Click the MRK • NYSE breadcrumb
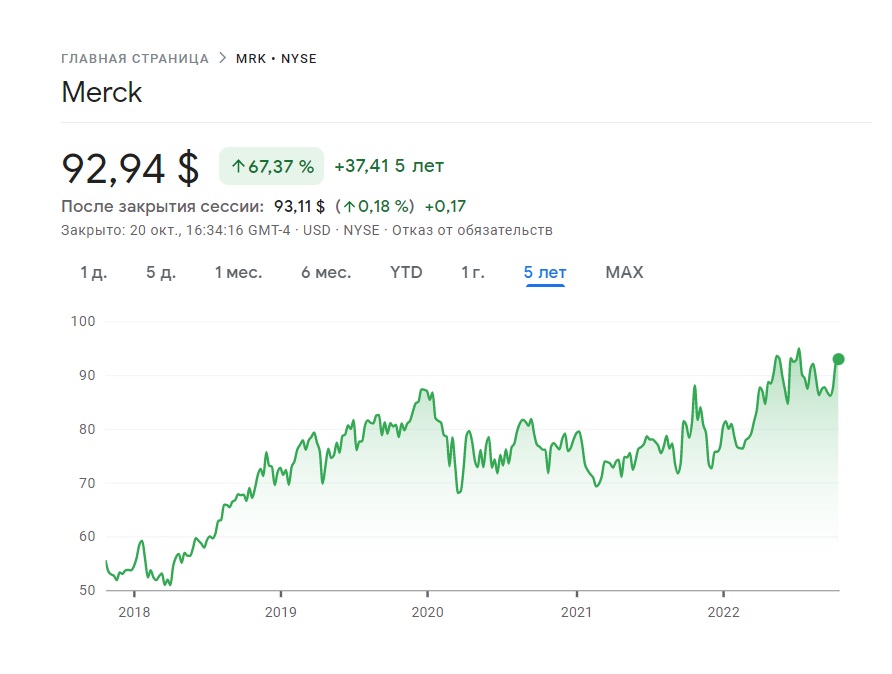 [x=276, y=59]
